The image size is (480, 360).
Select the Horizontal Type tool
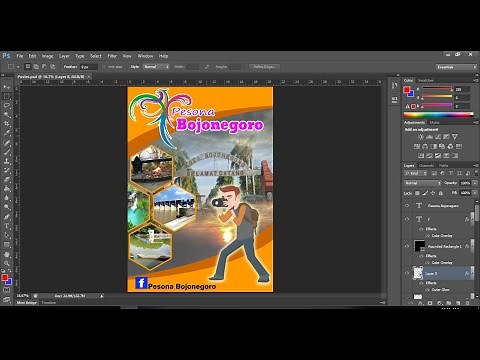point(7,226)
